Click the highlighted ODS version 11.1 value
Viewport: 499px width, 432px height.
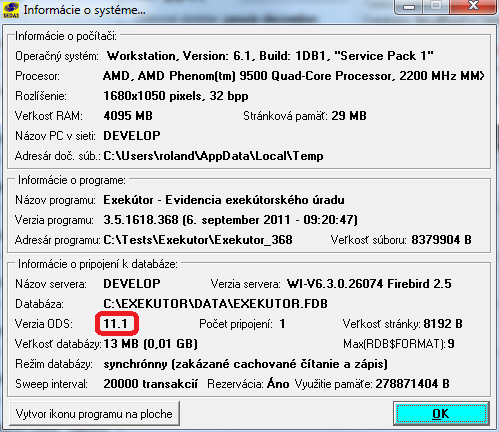tap(116, 323)
